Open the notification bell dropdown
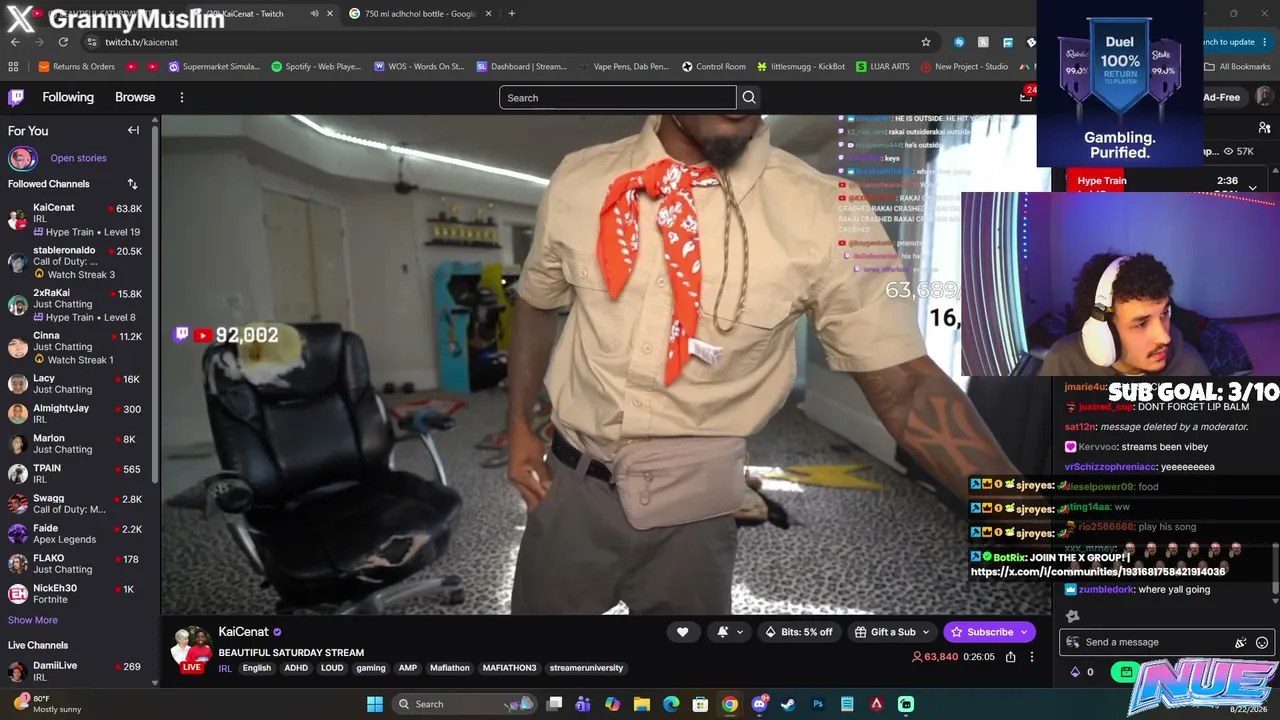The width and height of the screenshot is (1280, 720). 730,632
